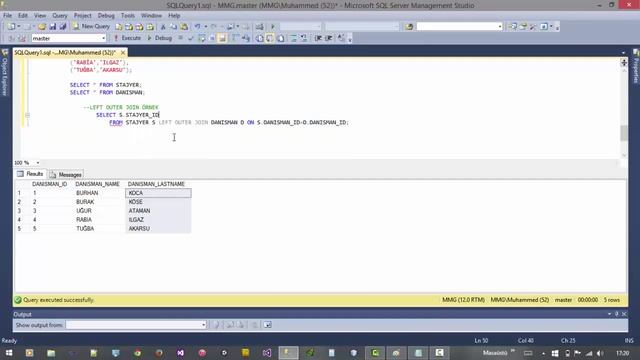Open the Edit menu

click(x=23, y=16)
